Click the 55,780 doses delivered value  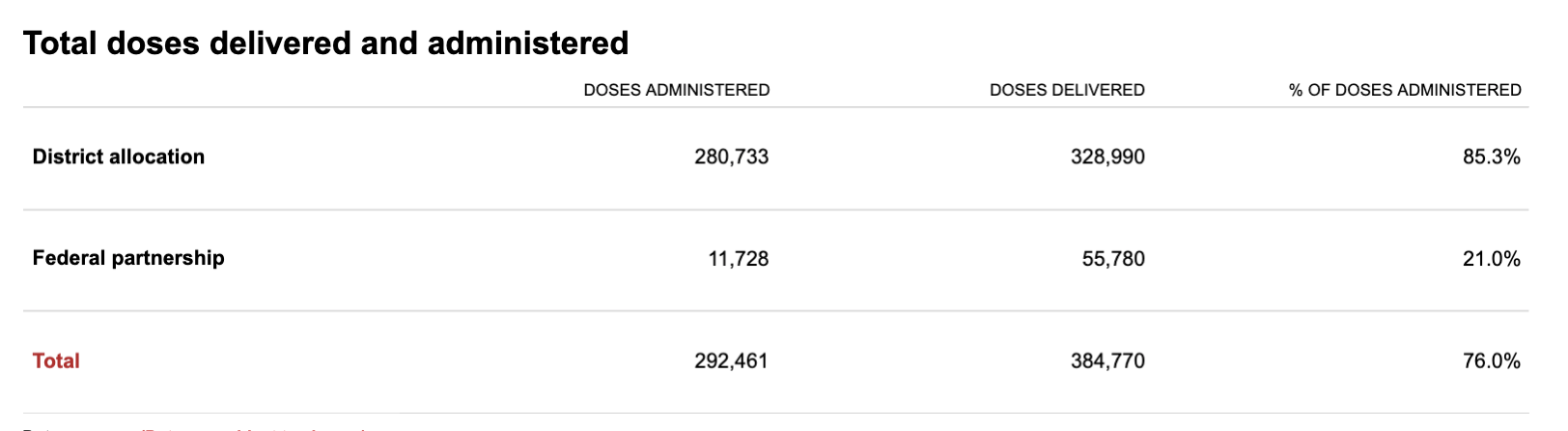click(x=1113, y=259)
